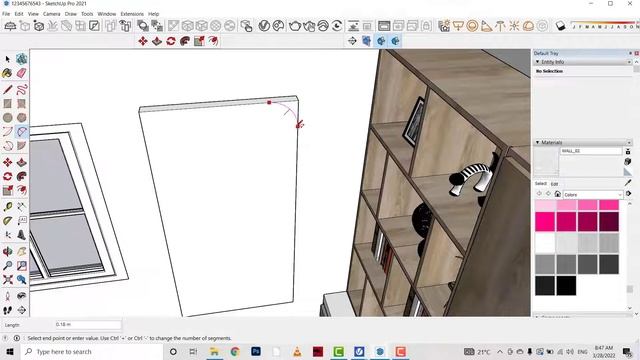Open Photoshop from the taskbar
640x360 pixels.
tap(256, 351)
